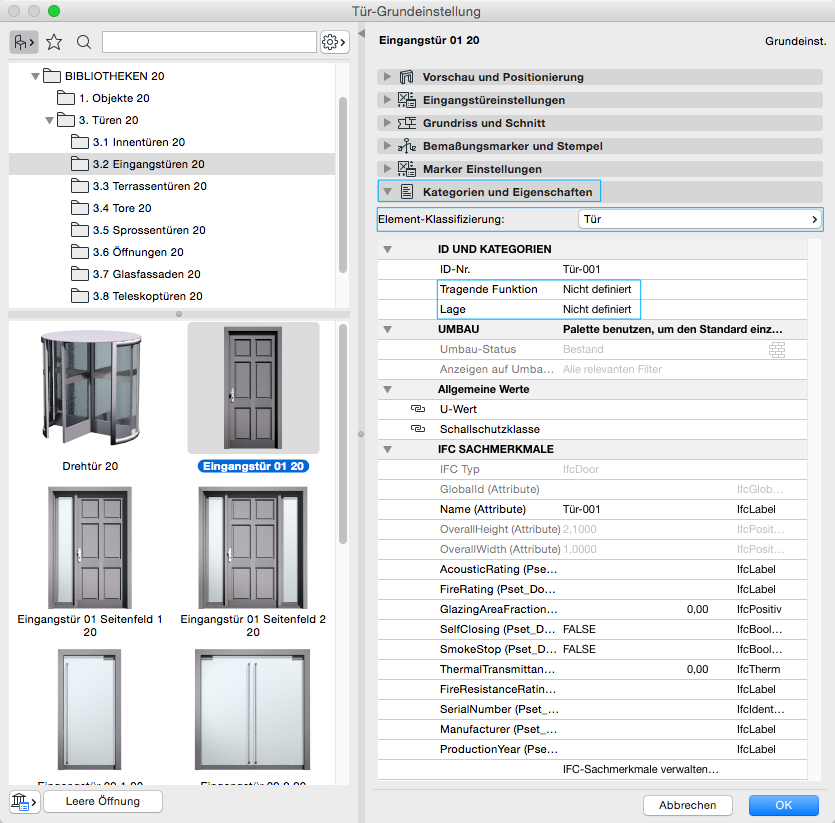Viewport: 835px width, 823px height.
Task: Collapse the 3. Türen 20 folder
Action: click(x=49, y=120)
